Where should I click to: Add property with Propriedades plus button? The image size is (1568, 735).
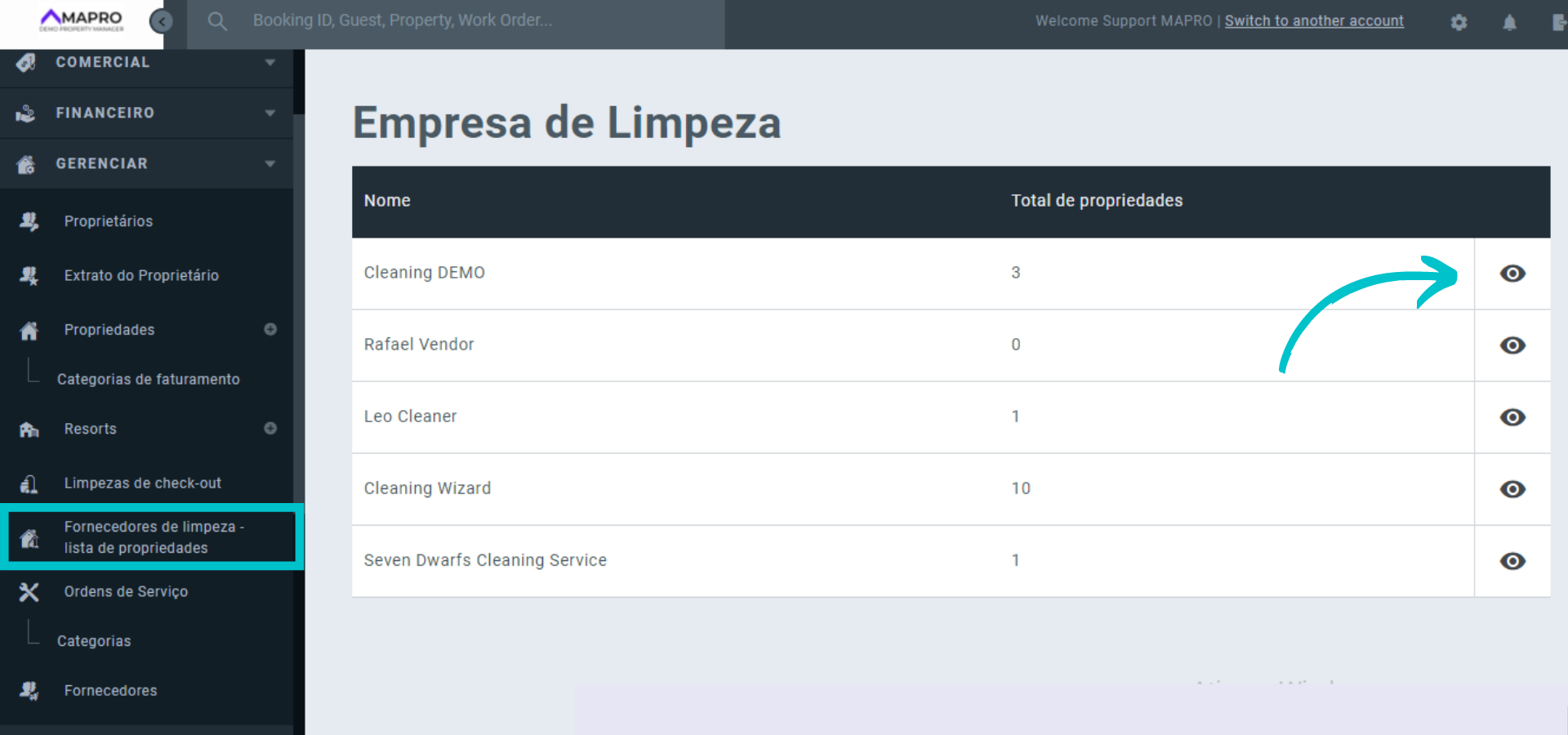pos(270,329)
